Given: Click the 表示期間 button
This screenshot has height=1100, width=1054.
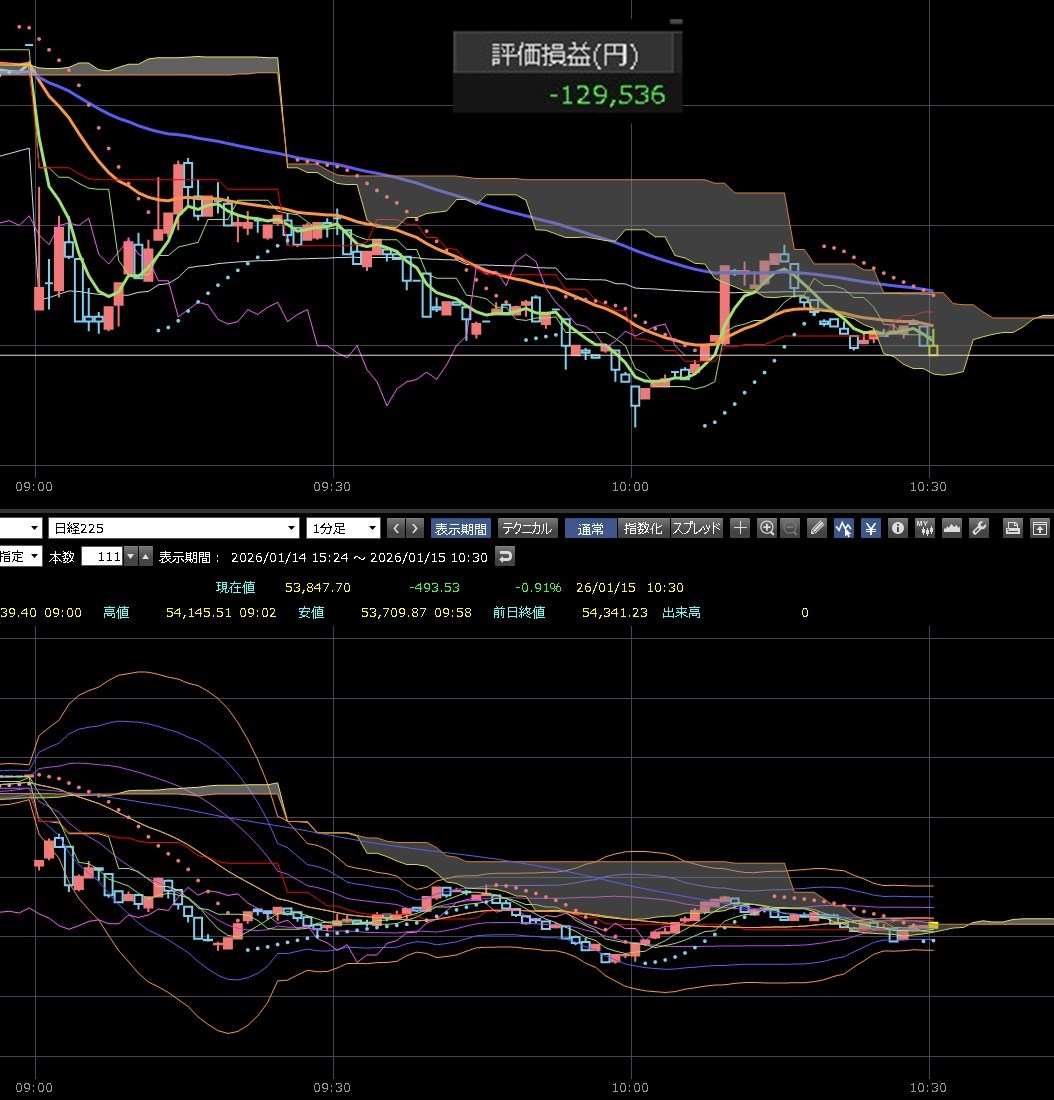Looking at the screenshot, I should click(x=461, y=528).
